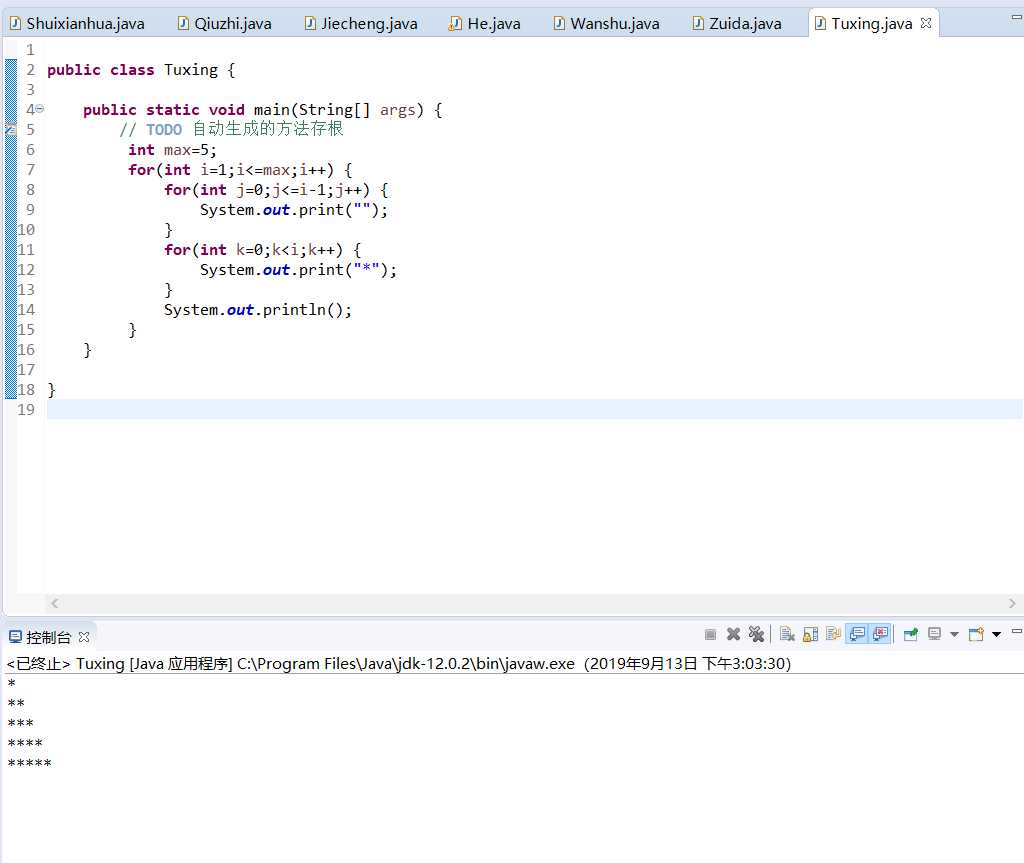Click the terminated Tuxing launch description
Screen dimensions: 1024x863
[398, 664]
